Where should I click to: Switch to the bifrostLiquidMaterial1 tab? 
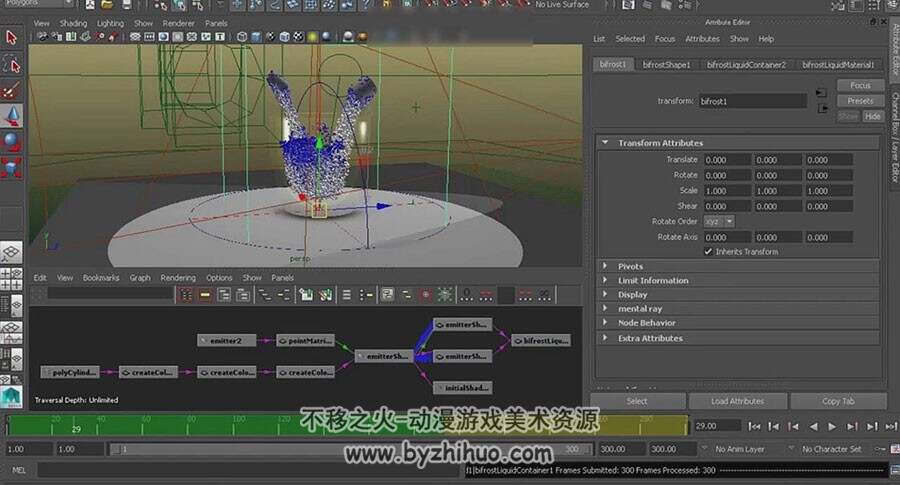click(838, 65)
